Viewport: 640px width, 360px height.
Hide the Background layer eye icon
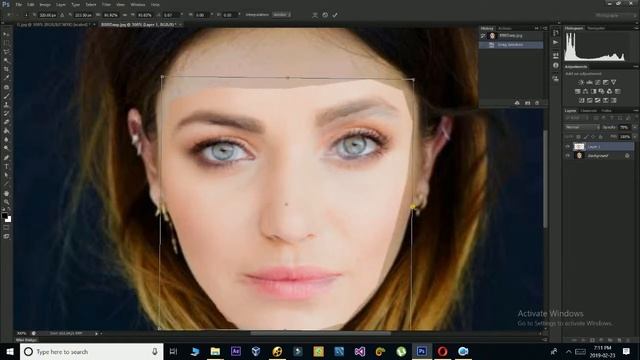(x=567, y=156)
